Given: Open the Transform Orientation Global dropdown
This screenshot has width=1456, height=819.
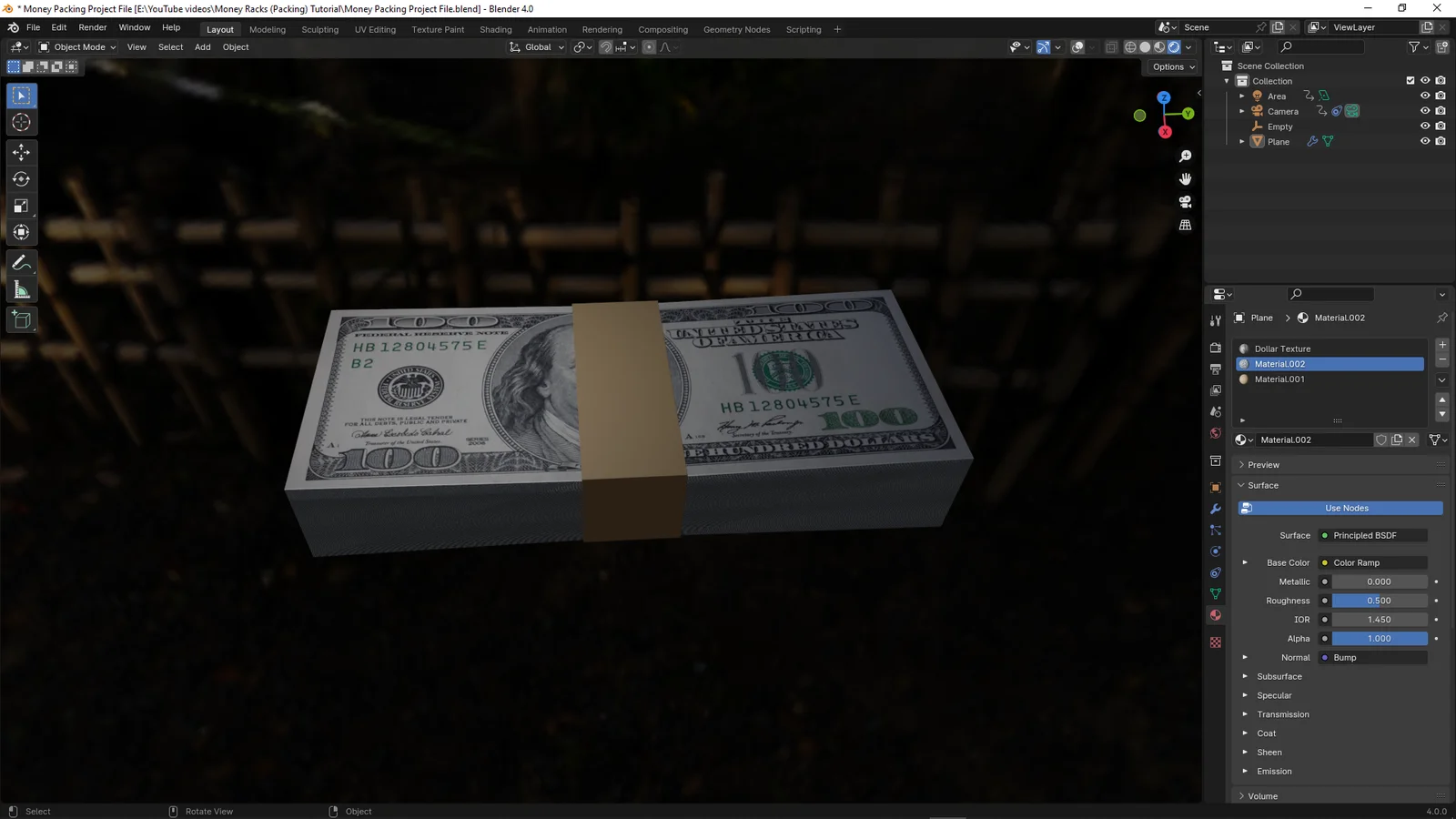Looking at the screenshot, I should pyautogui.click(x=536, y=46).
